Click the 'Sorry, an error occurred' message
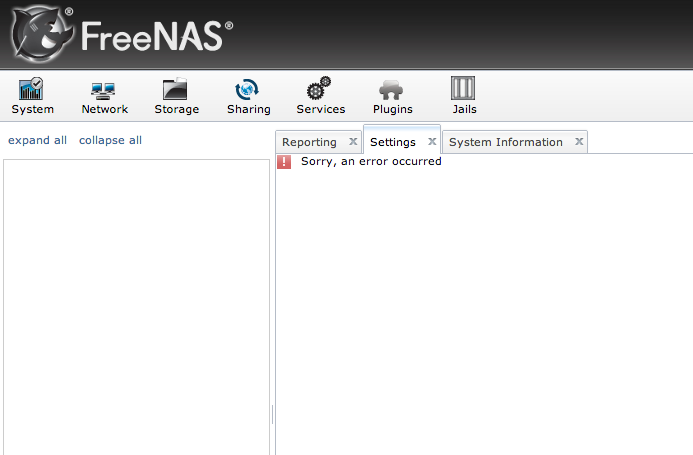 point(371,161)
